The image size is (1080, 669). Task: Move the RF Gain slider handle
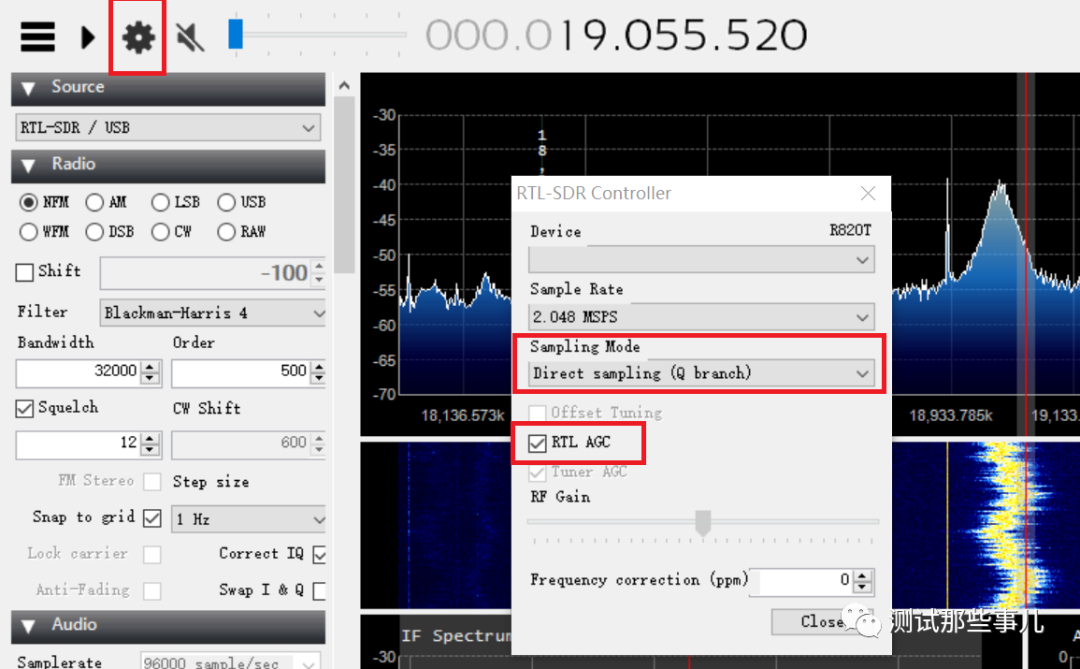(703, 522)
